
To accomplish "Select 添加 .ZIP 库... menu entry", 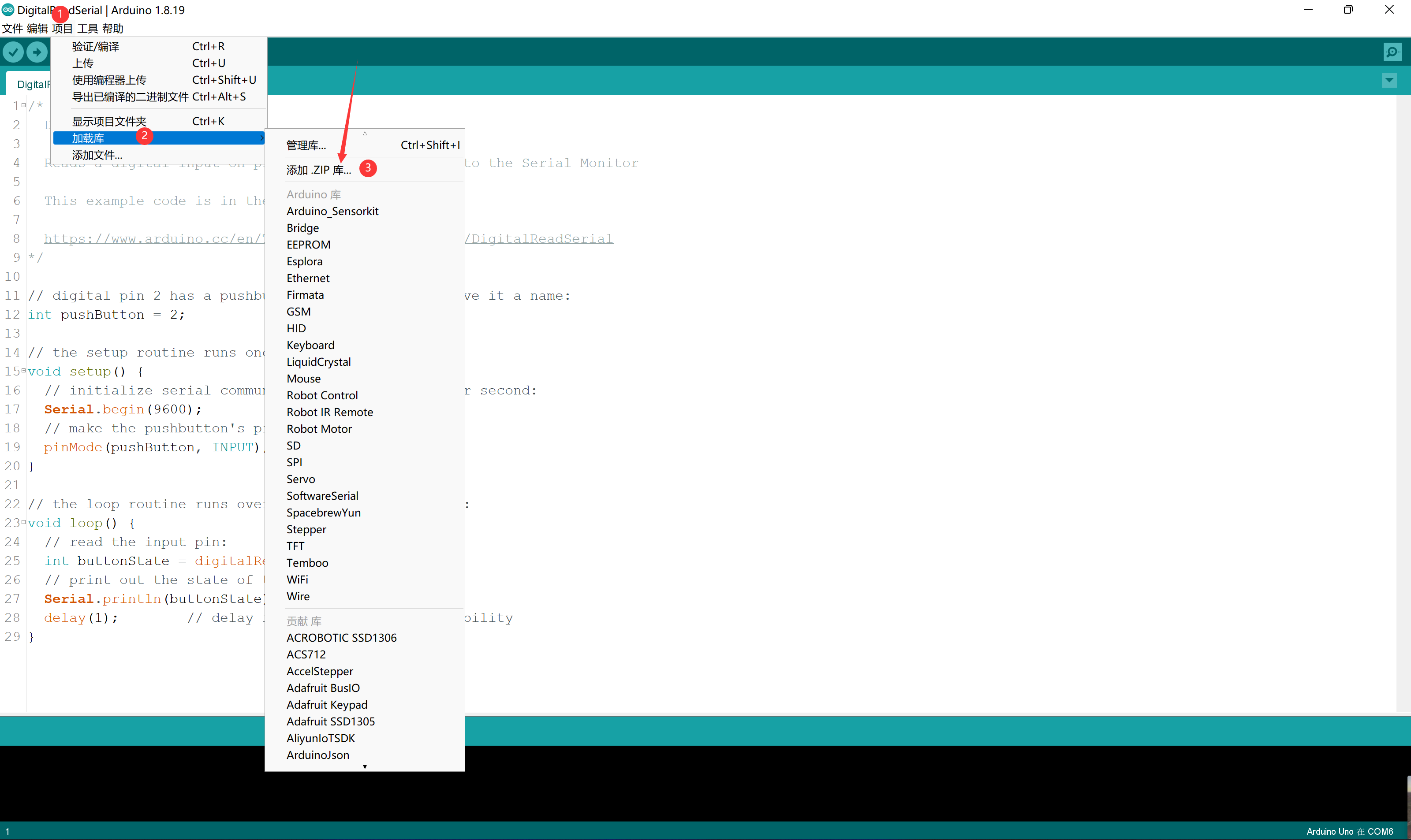I will (x=318, y=170).
